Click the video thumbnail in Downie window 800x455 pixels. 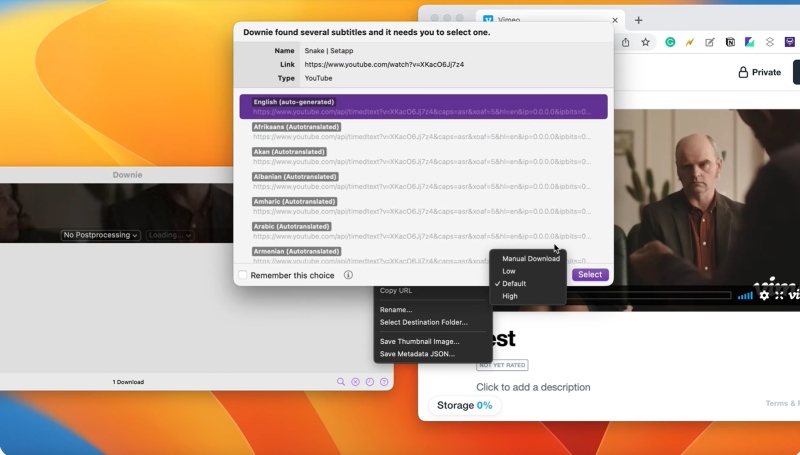tap(116, 213)
